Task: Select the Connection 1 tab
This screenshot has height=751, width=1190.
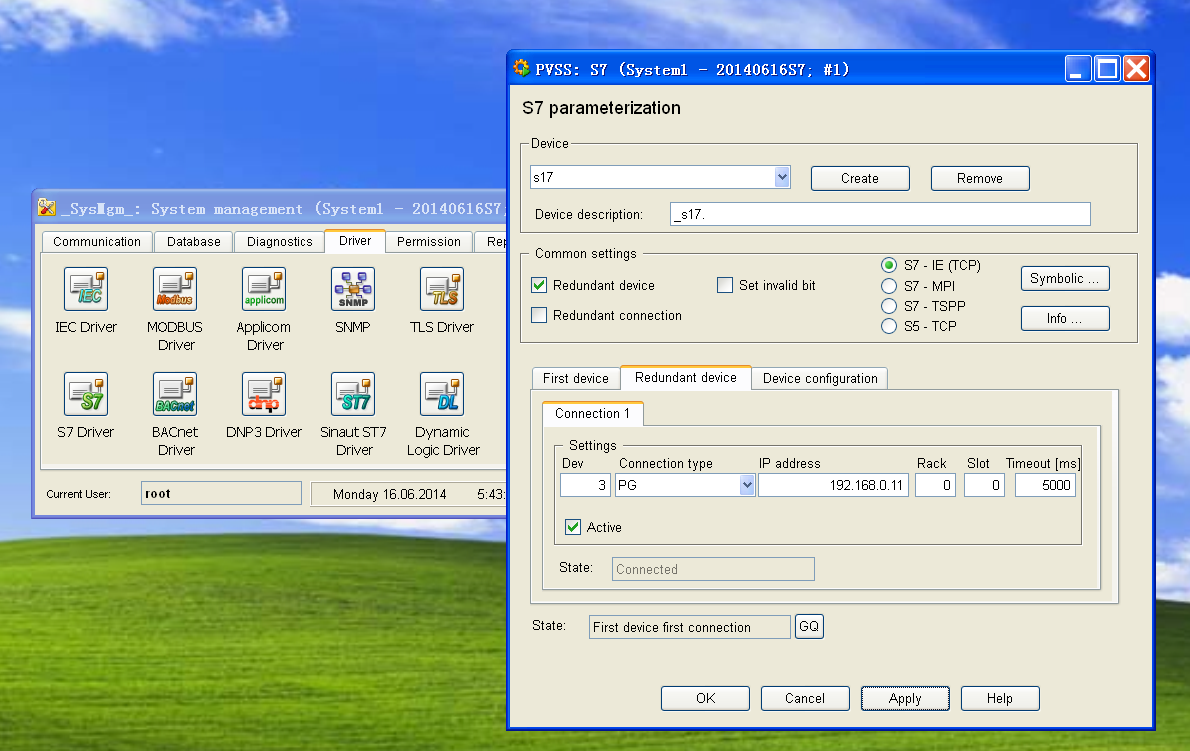Action: pyautogui.click(x=593, y=413)
